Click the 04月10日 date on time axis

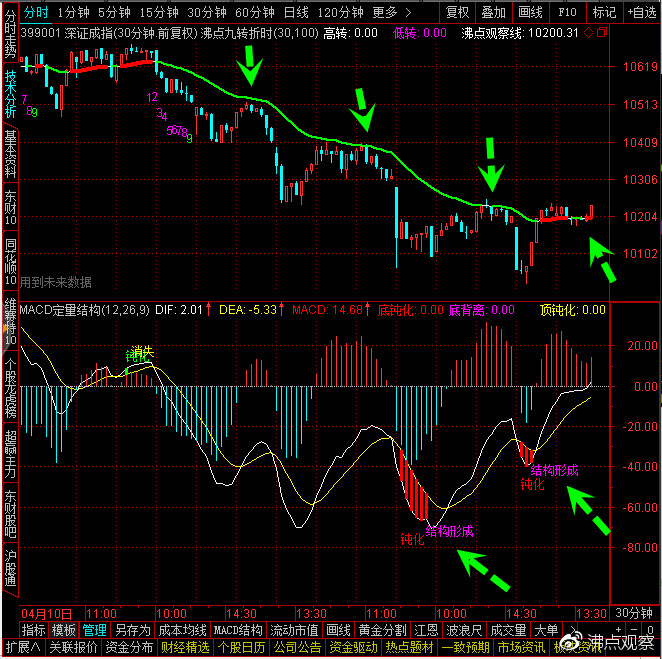pyautogui.click(x=46, y=614)
